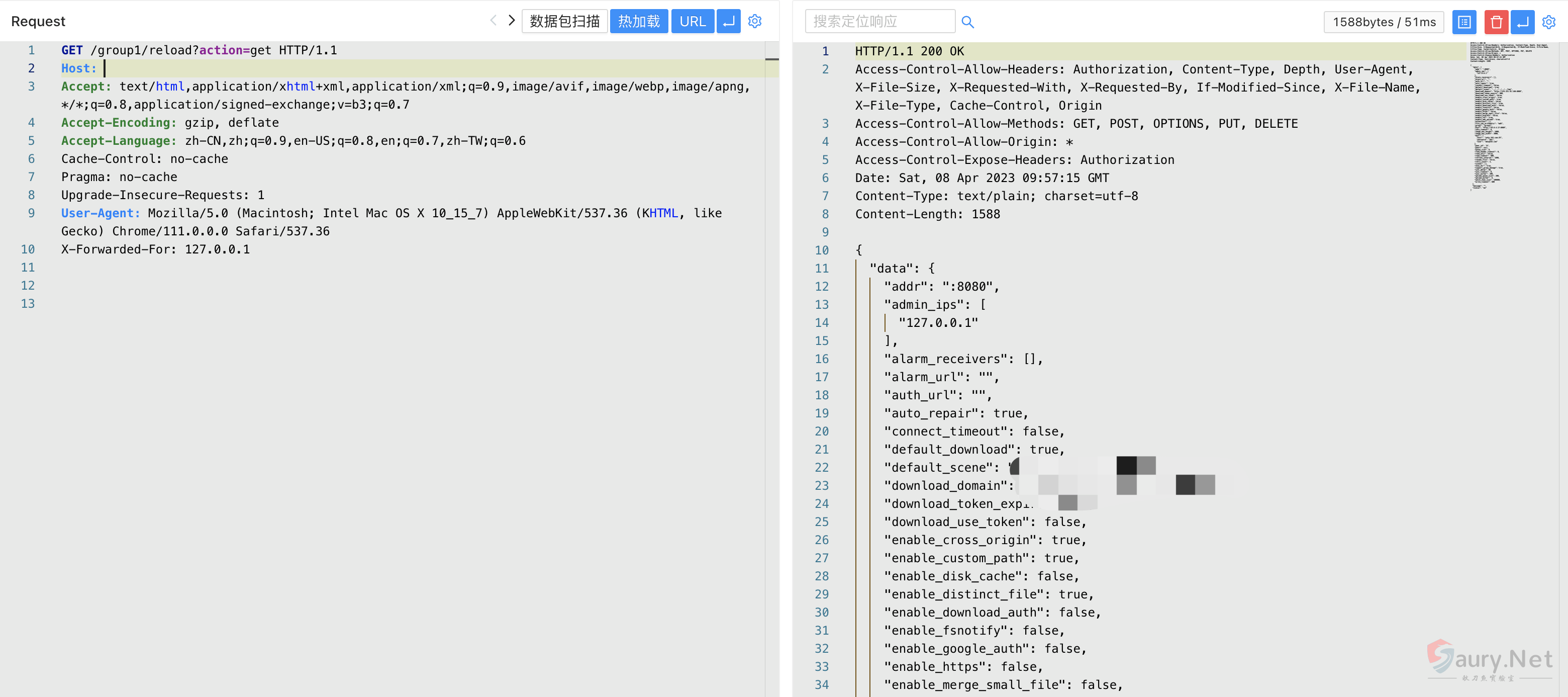The height and width of the screenshot is (697, 1568).
Task: Click the 热加载 hot reload button
Action: 639,21
